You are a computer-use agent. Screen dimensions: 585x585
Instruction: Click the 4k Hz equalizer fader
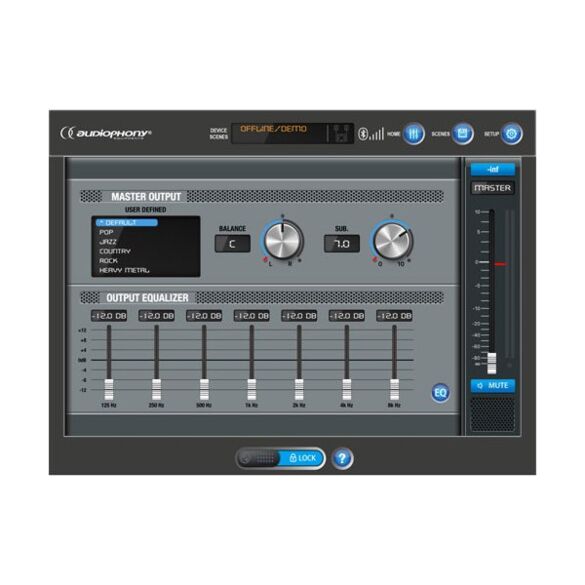(347, 390)
